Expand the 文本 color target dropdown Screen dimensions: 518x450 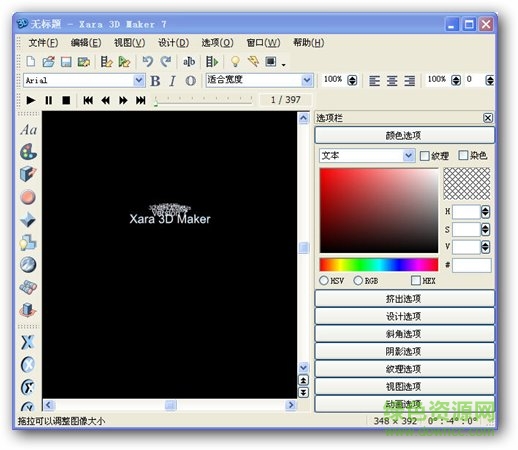[x=408, y=156]
